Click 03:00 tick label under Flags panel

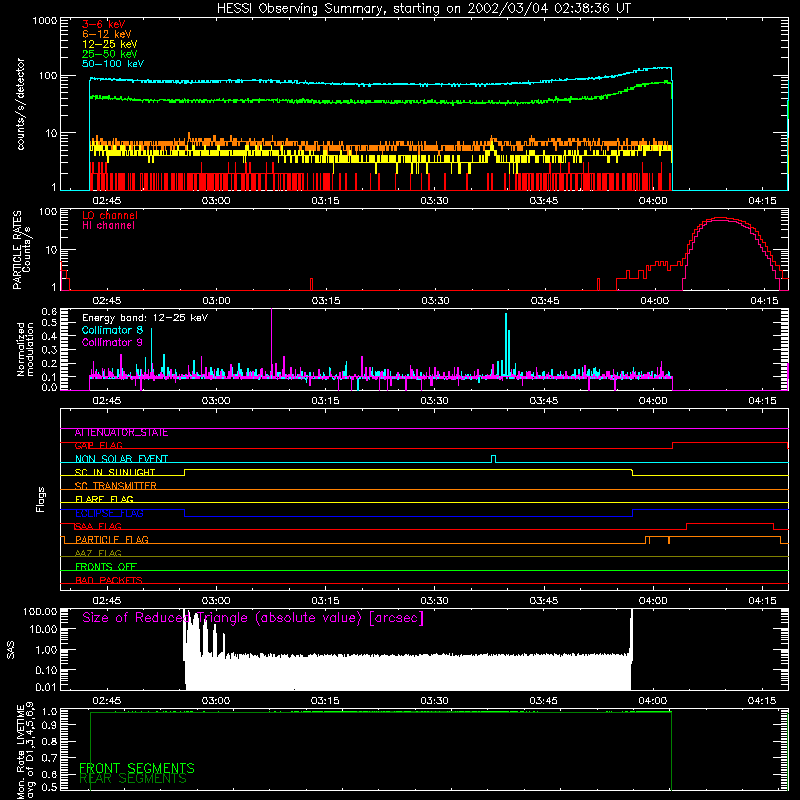[216, 601]
